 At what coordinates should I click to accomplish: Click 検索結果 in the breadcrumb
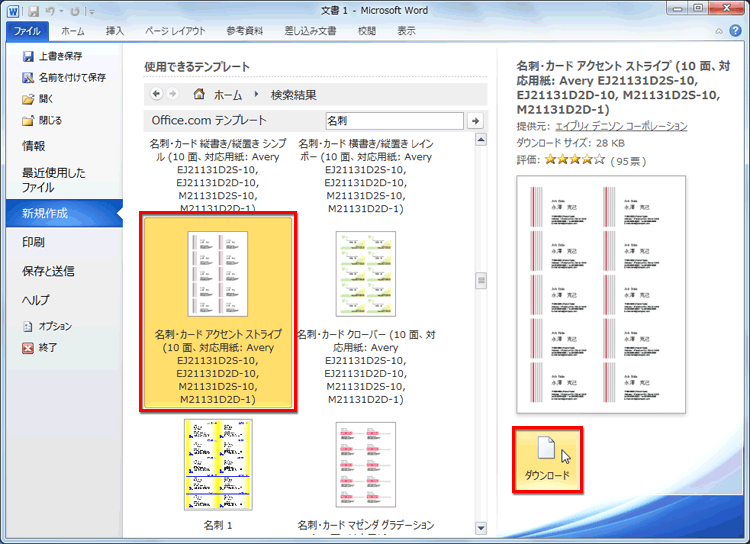click(294, 95)
